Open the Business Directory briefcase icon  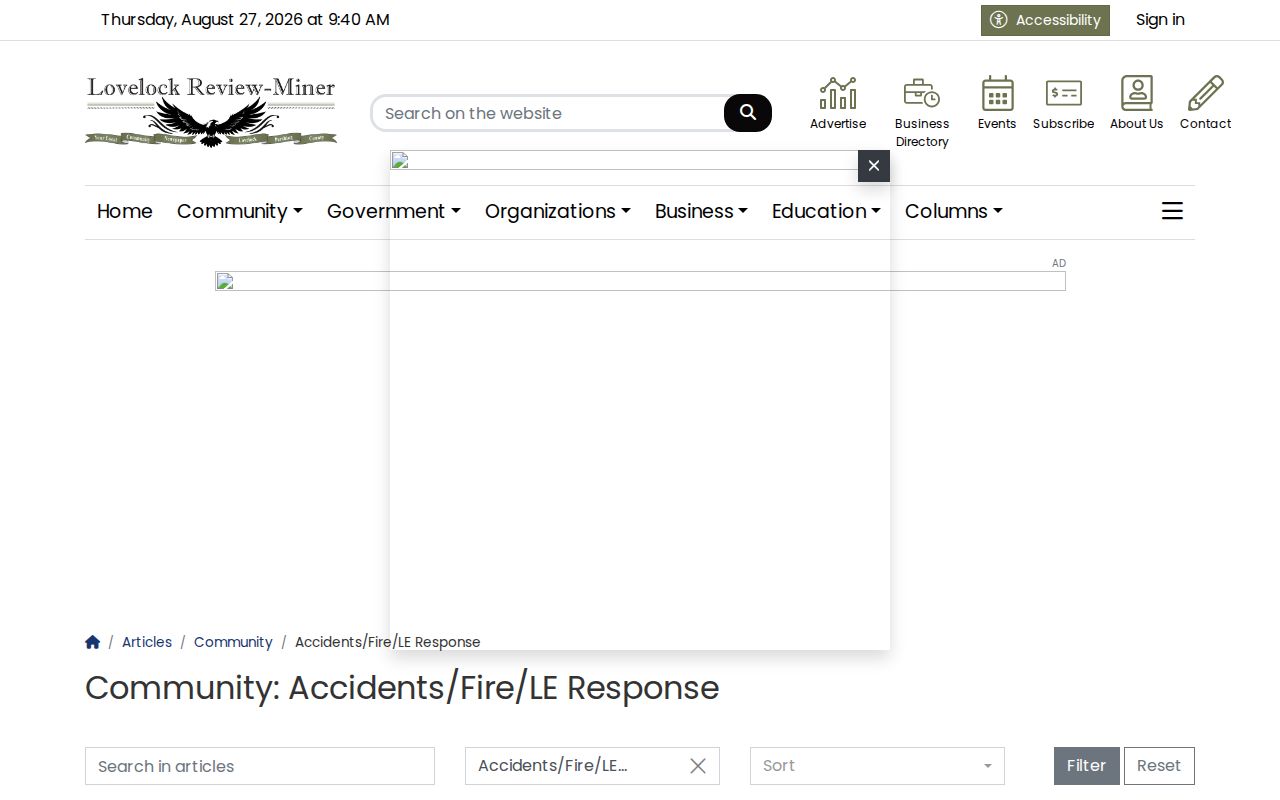pyautogui.click(x=922, y=93)
